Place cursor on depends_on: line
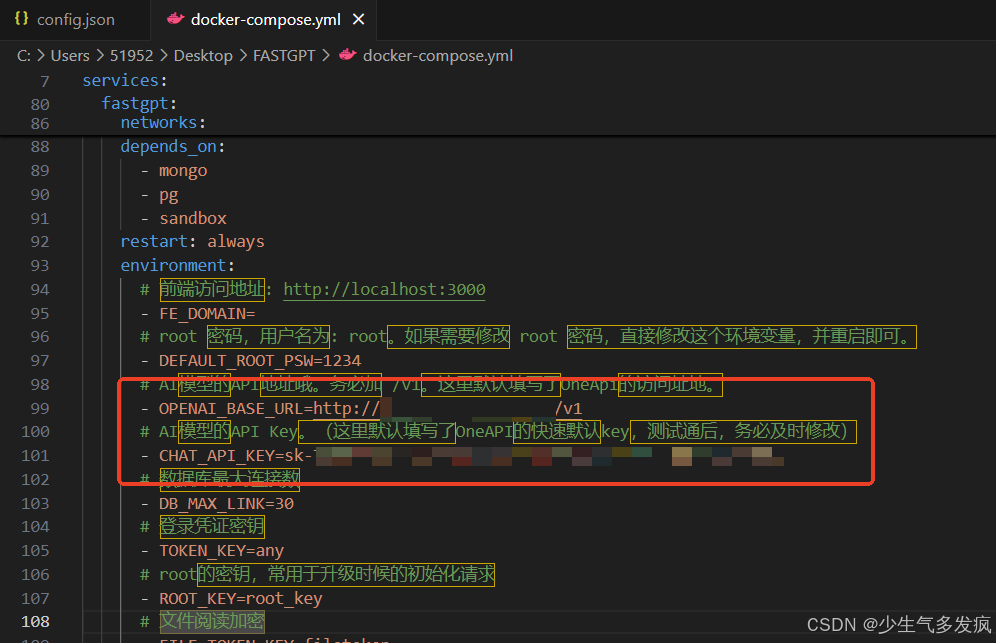Image resolution: width=996 pixels, height=643 pixels. pyautogui.click(x=173, y=147)
